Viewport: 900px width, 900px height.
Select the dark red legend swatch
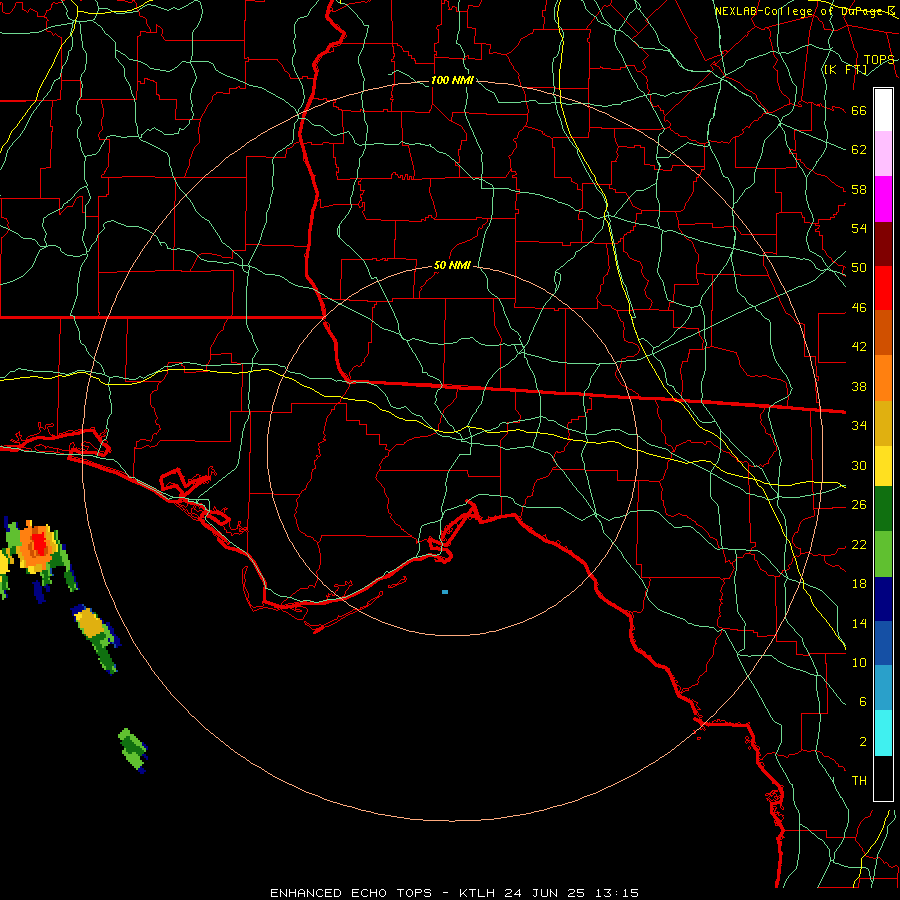click(883, 244)
